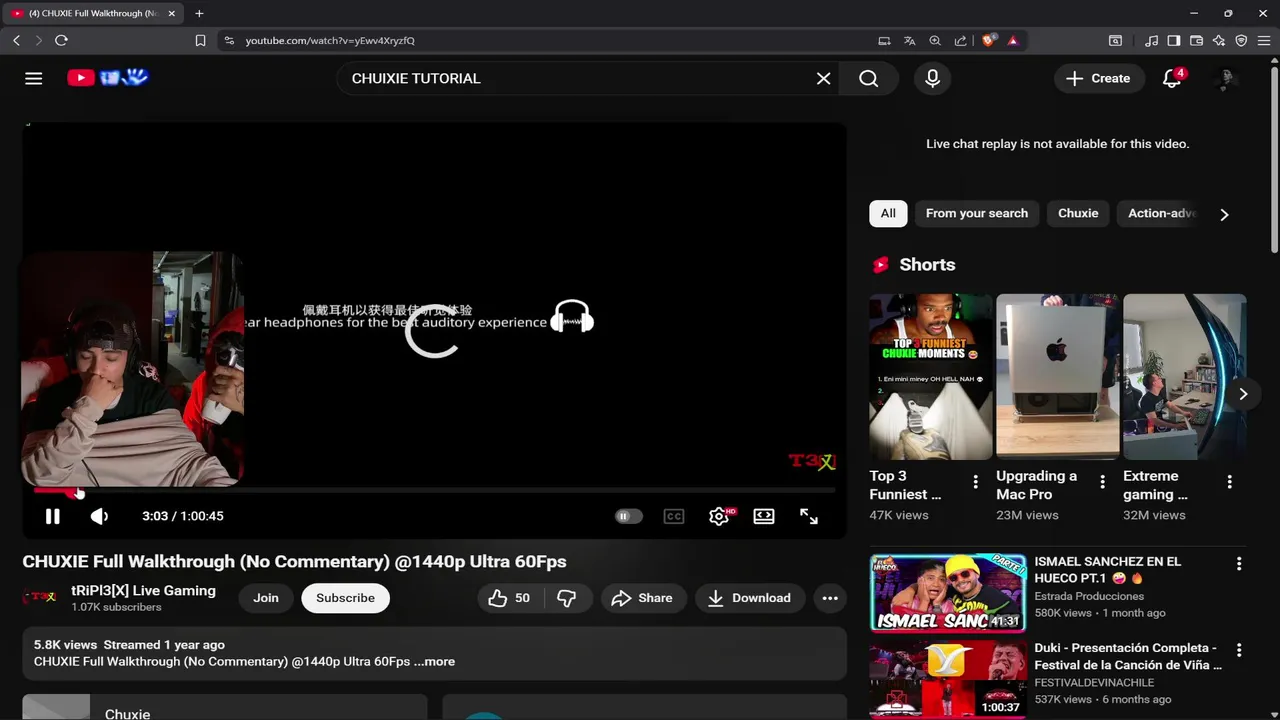This screenshot has width=1280, height=720.
Task: Run search with magnifier button
Action: point(868,78)
